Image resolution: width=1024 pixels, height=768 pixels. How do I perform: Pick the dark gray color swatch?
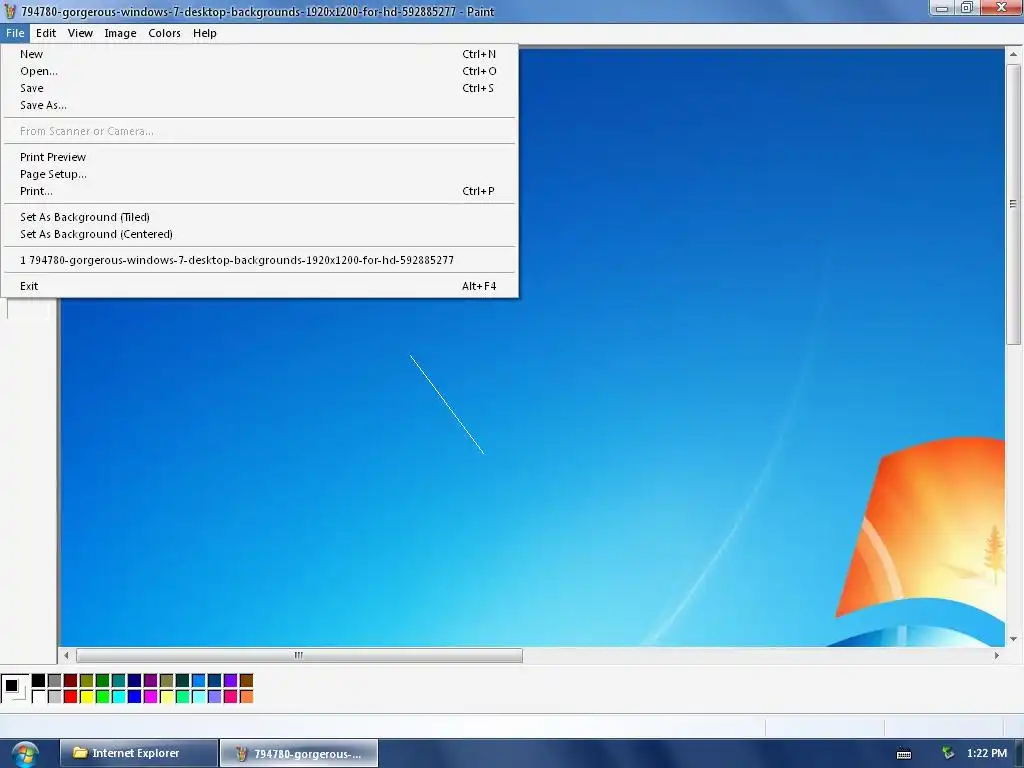55,680
